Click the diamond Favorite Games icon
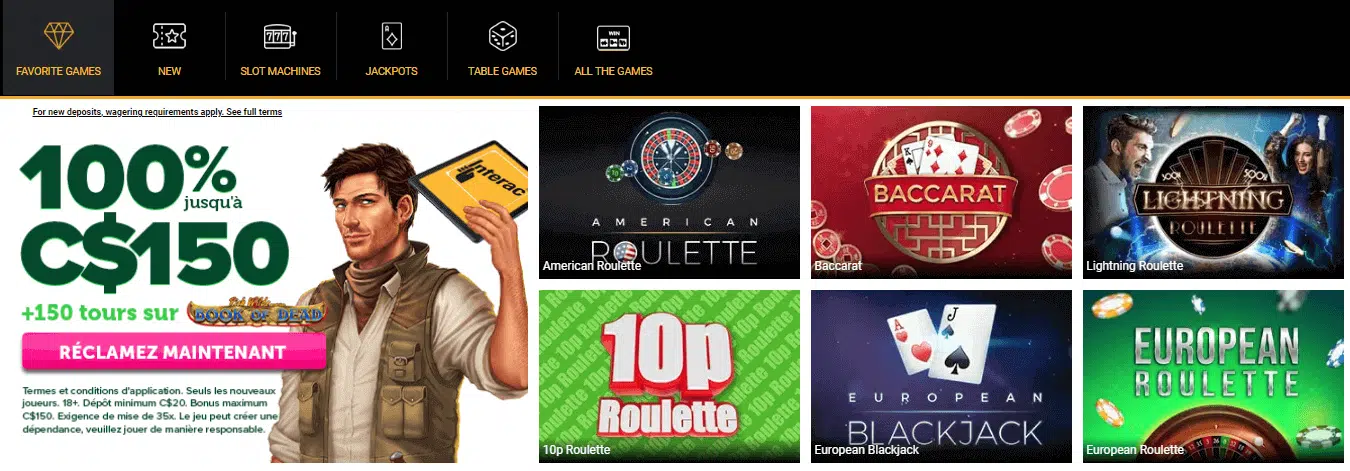The image size is (1350, 471). click(x=58, y=37)
